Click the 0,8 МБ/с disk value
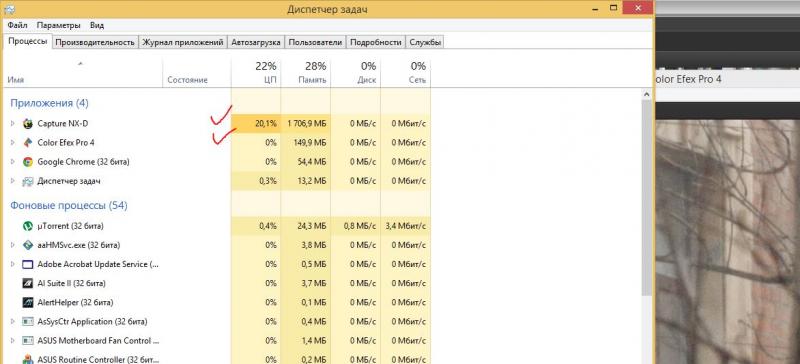The height and width of the screenshot is (364, 800). (x=359, y=226)
